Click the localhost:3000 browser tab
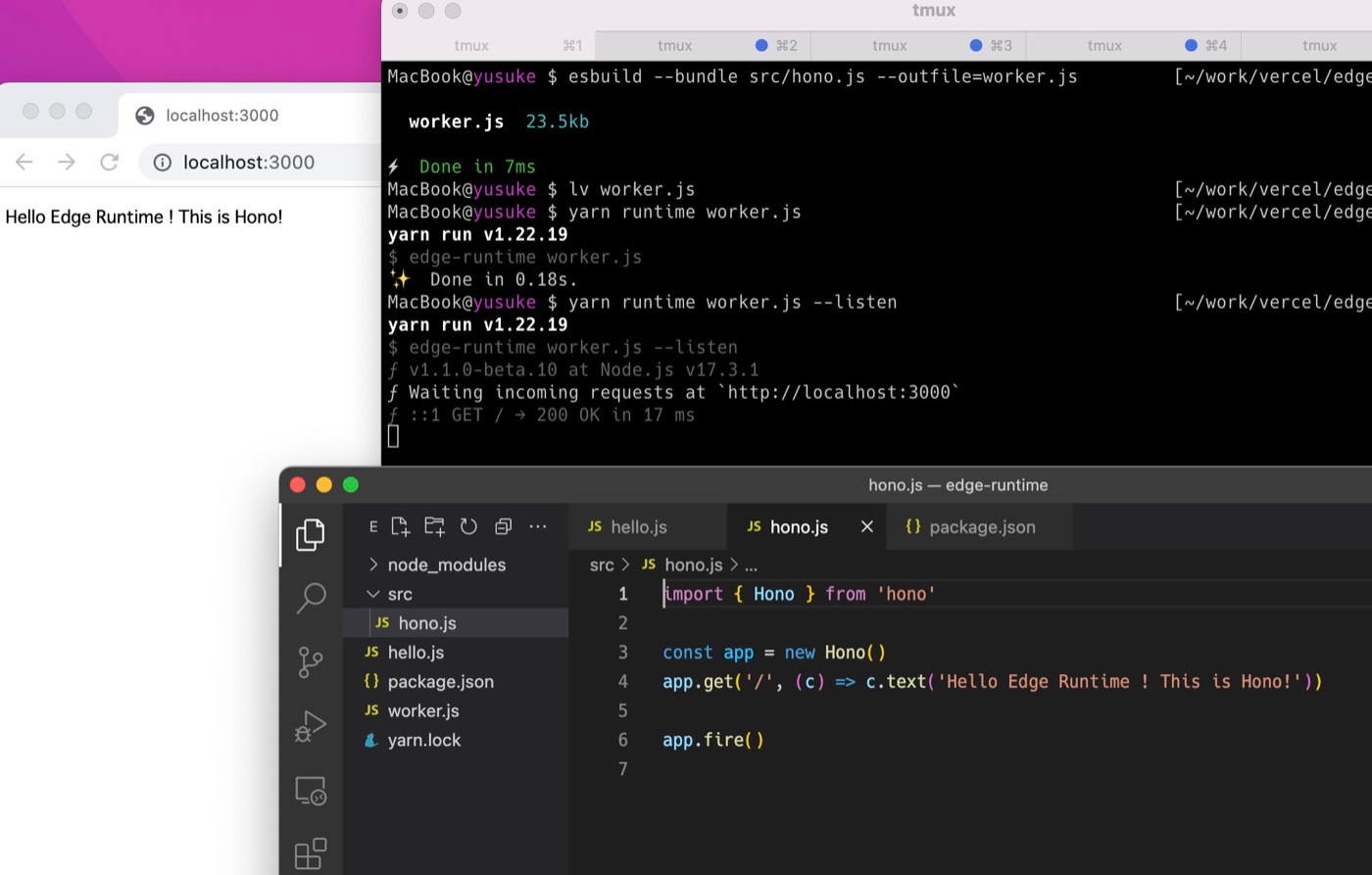Viewport: 1372px width, 875px height. pyautogui.click(x=222, y=116)
